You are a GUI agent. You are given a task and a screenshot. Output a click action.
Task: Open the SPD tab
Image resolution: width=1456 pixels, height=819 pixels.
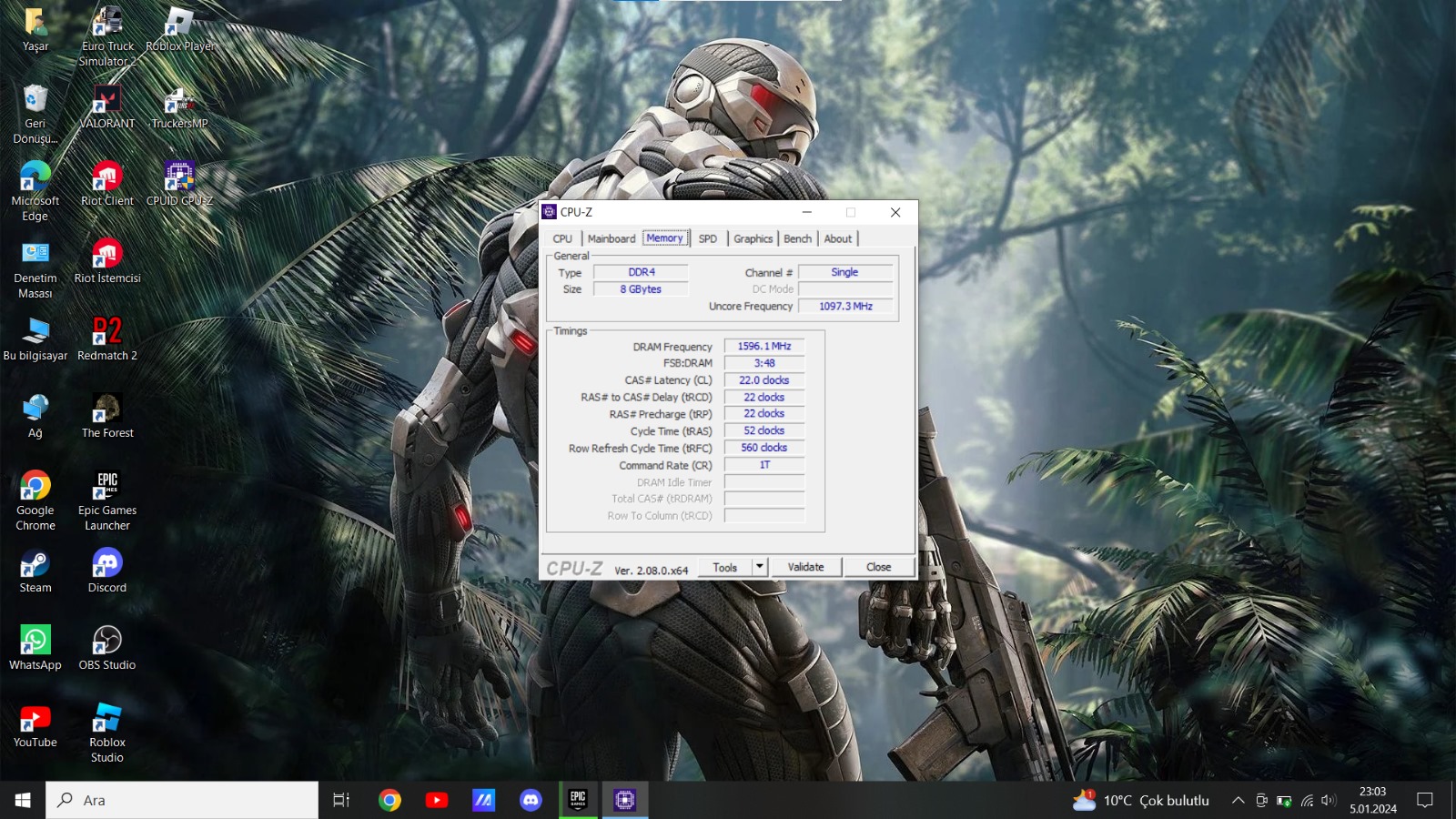(708, 238)
